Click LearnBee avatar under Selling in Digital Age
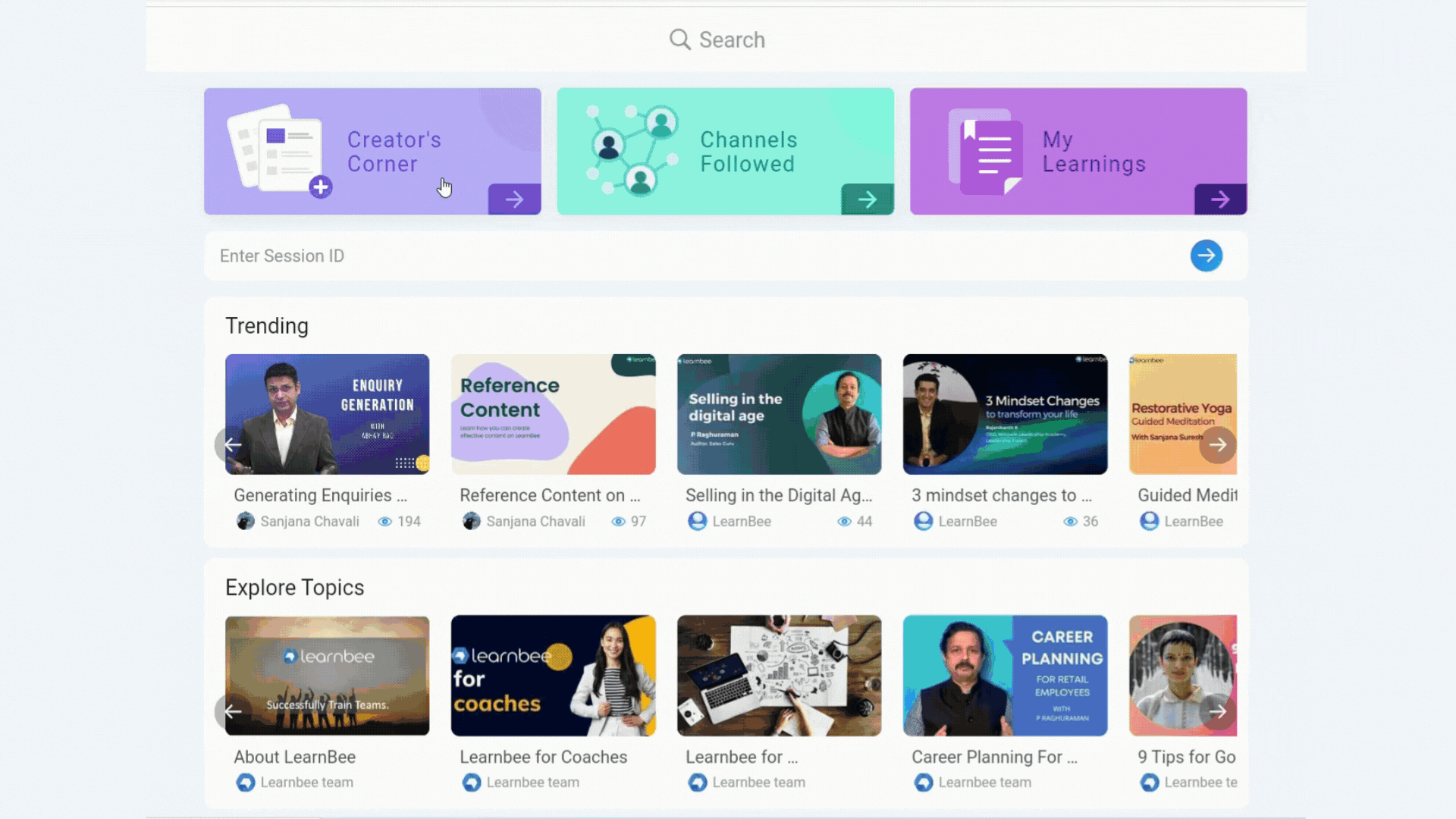 [698, 521]
